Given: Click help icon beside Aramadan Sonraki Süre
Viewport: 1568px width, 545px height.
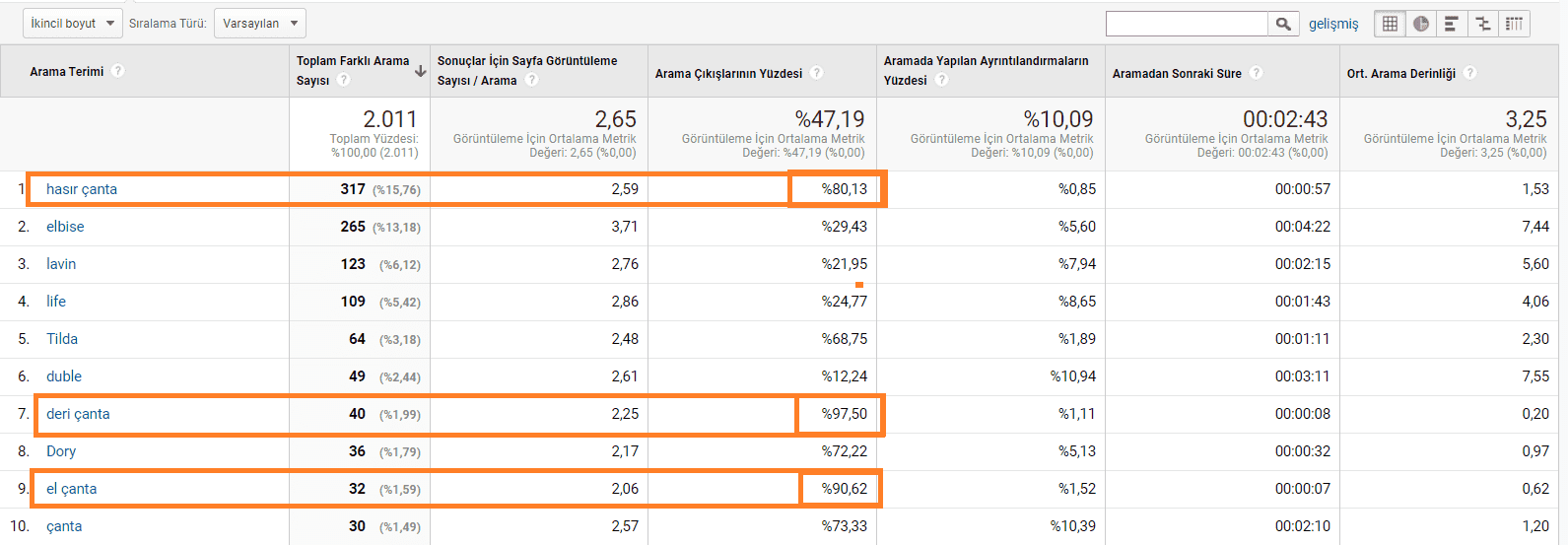Looking at the screenshot, I should tap(1256, 73).
